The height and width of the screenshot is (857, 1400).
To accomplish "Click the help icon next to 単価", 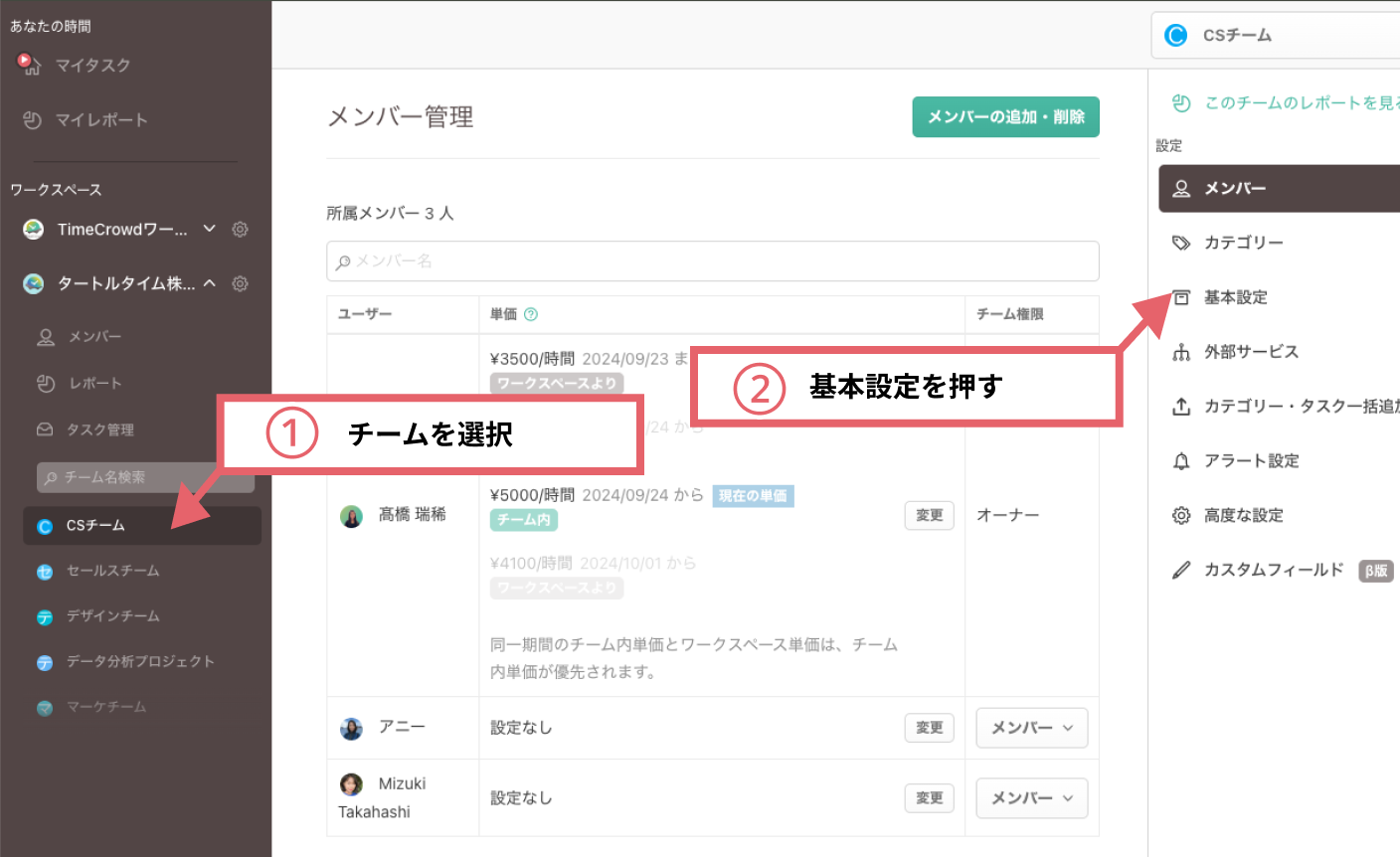I will (531, 314).
